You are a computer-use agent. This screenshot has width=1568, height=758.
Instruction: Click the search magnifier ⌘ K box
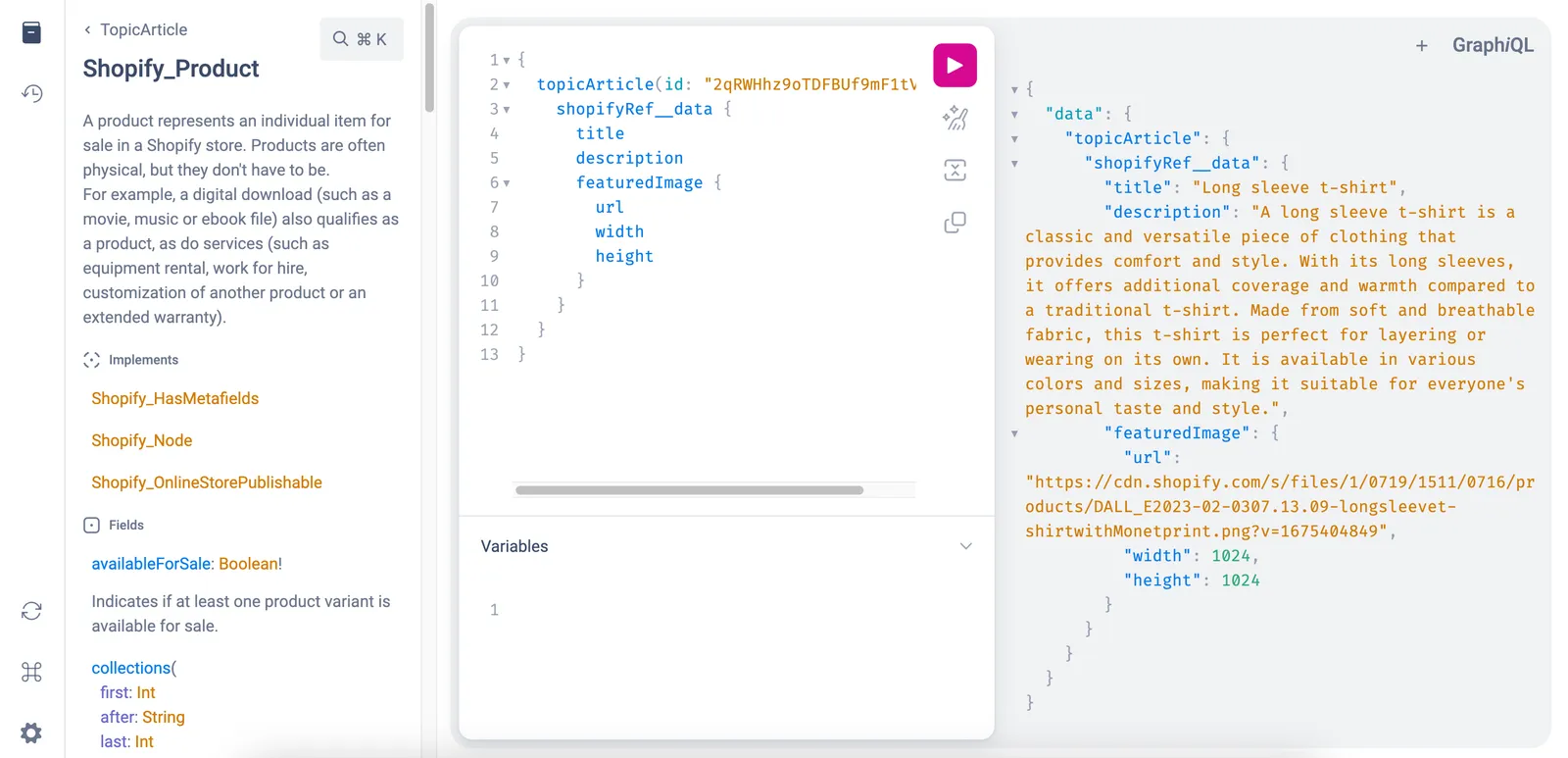361,39
